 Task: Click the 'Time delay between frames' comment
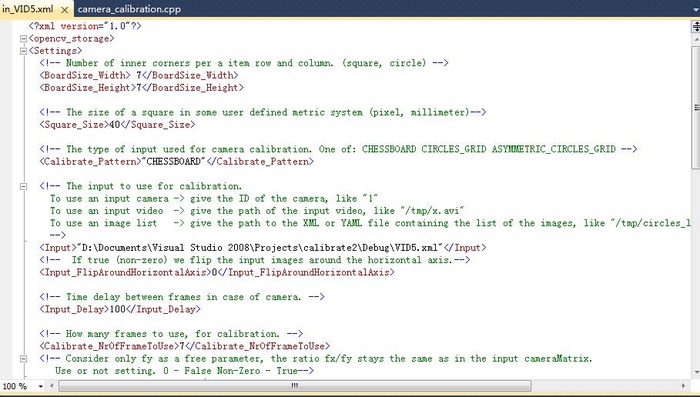click(182, 297)
